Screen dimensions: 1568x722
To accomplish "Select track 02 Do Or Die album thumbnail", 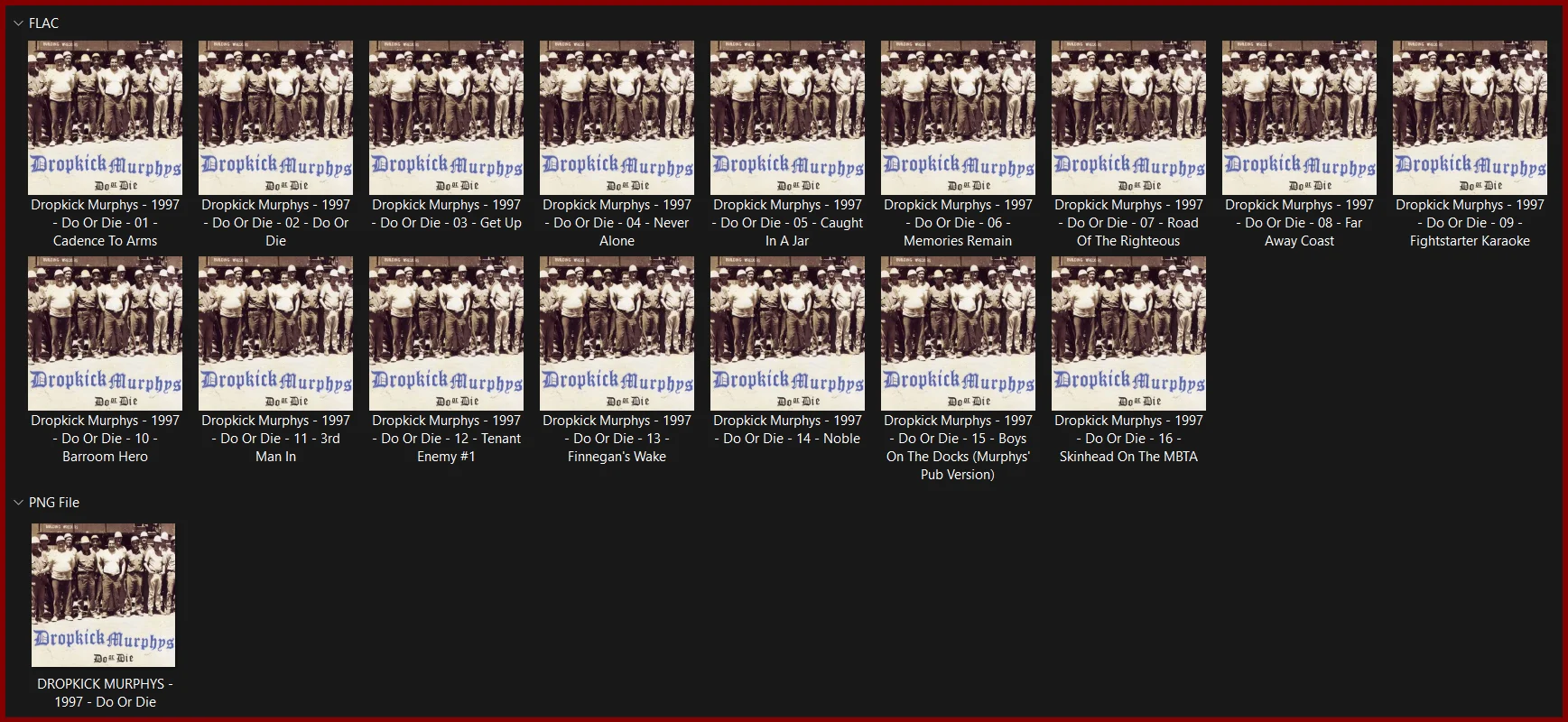I will [x=275, y=117].
